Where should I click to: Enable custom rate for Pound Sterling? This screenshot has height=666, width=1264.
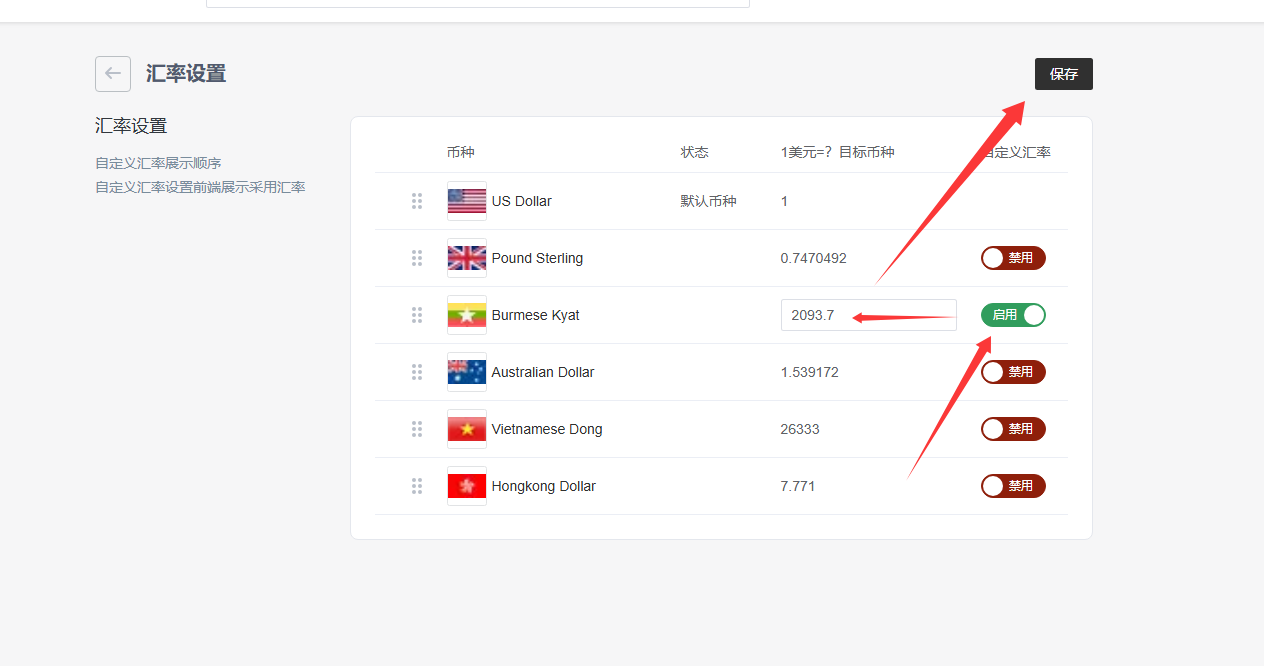[1013, 258]
